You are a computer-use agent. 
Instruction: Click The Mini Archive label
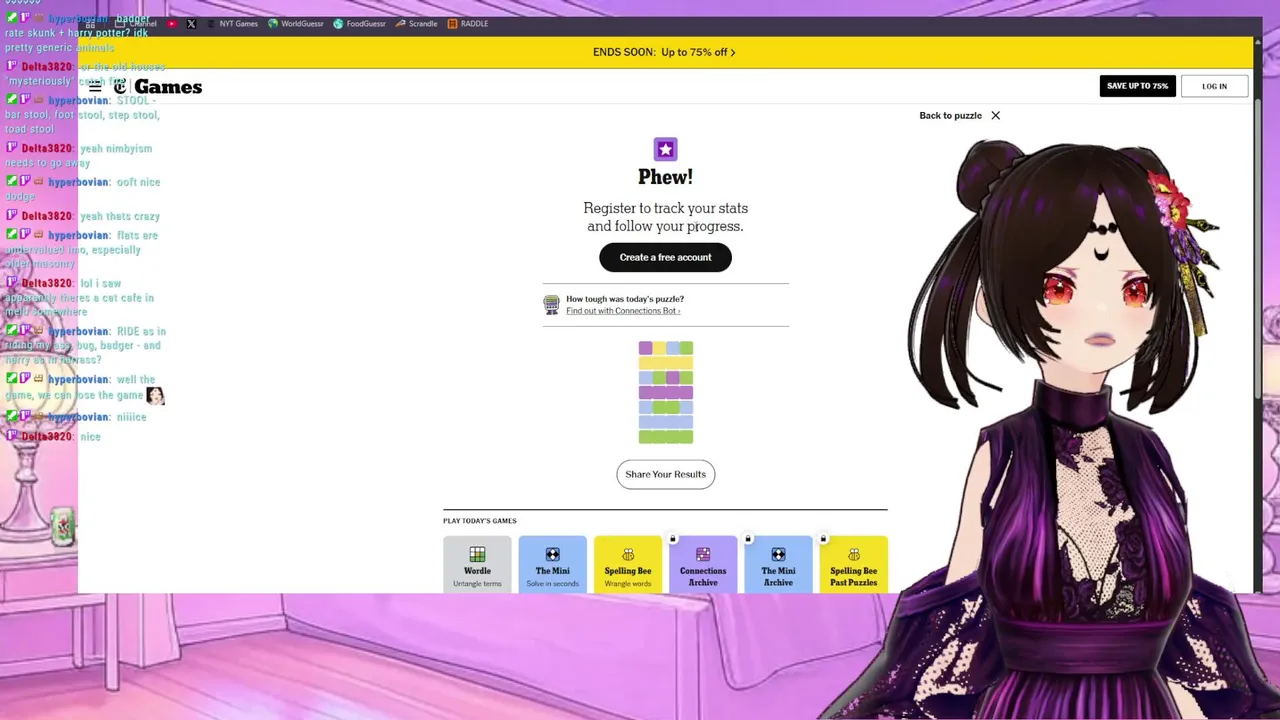pyautogui.click(x=778, y=577)
